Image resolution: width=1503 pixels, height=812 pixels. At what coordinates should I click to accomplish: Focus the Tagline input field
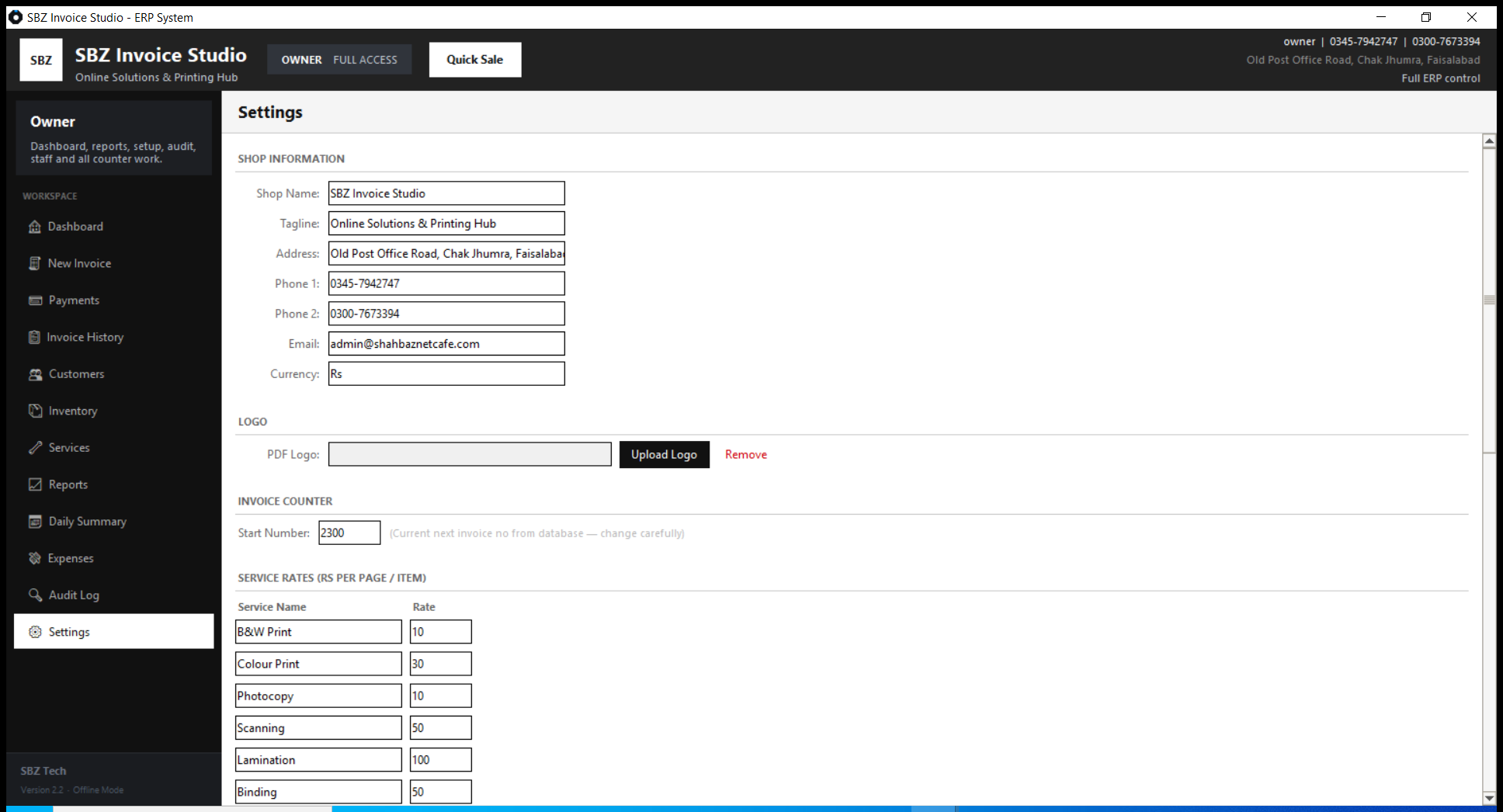(446, 224)
